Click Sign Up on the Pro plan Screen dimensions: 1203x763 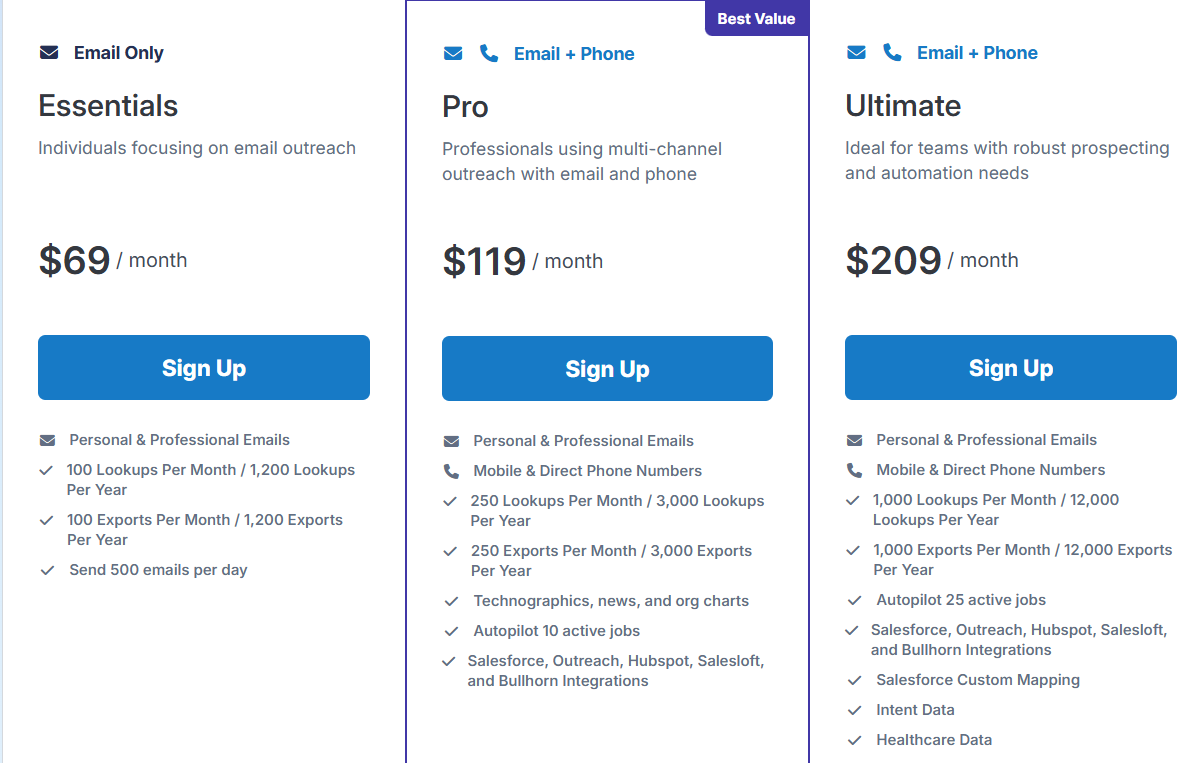(x=607, y=368)
